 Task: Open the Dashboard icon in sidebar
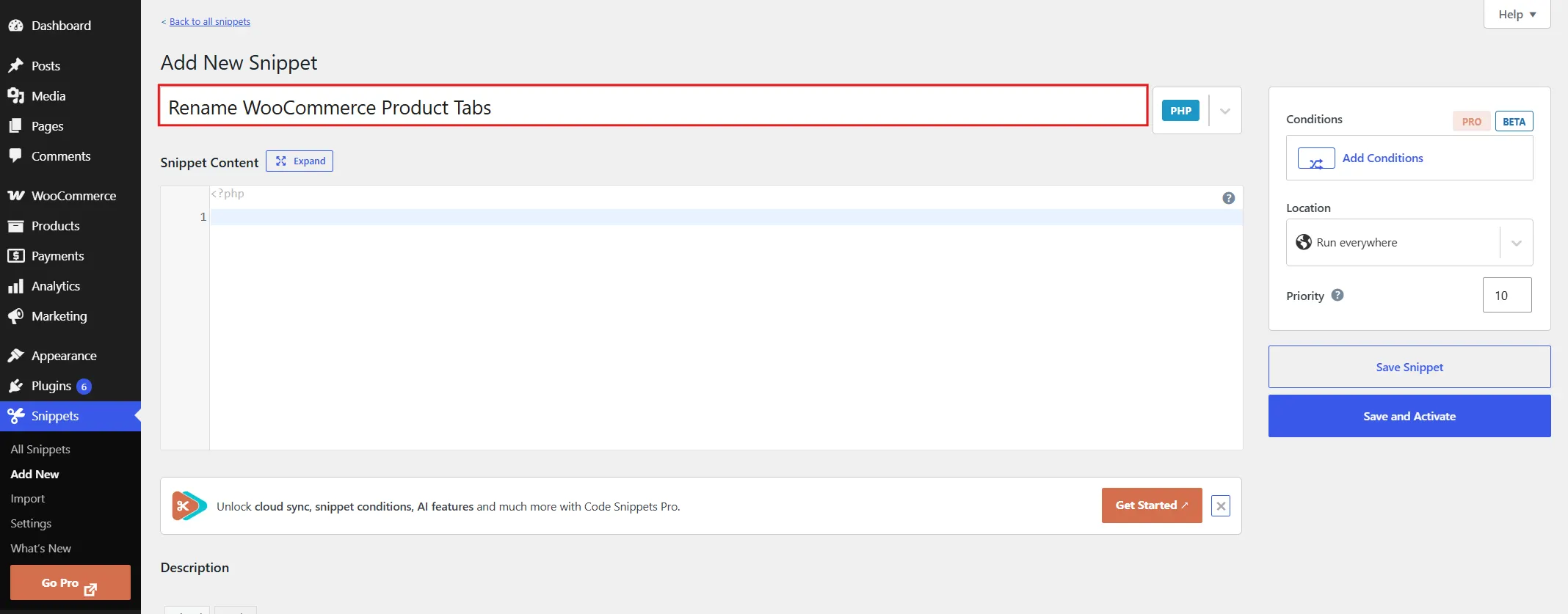[15, 26]
